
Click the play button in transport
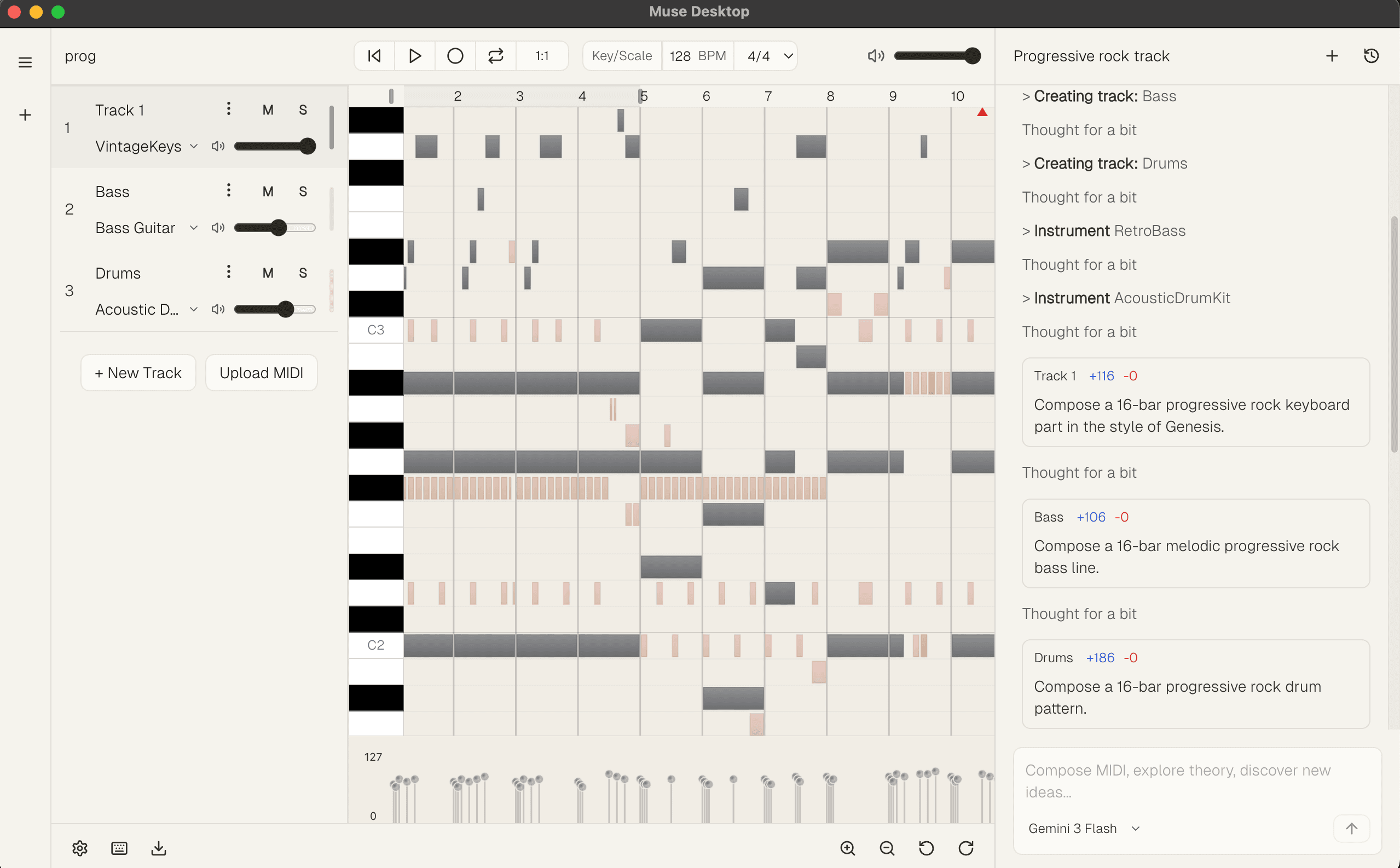click(x=414, y=56)
